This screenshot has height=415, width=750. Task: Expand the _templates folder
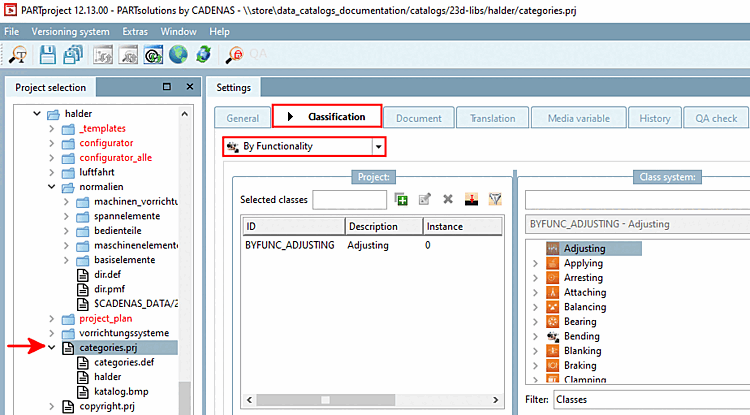click(x=52, y=129)
